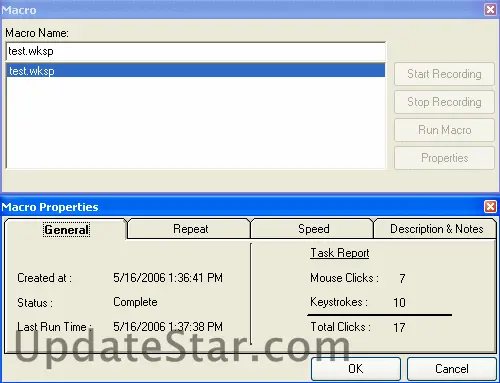Screen dimensions: 500x383
Task: Close the Macro window
Action: tap(490, 10)
